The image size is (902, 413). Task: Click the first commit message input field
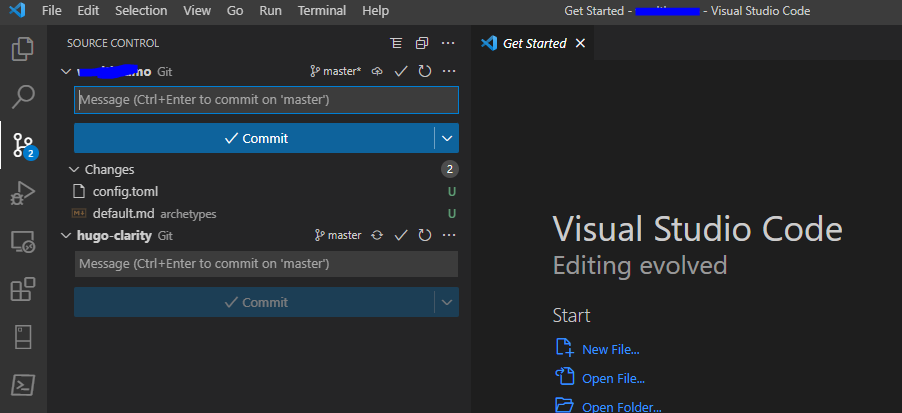[x=266, y=100]
